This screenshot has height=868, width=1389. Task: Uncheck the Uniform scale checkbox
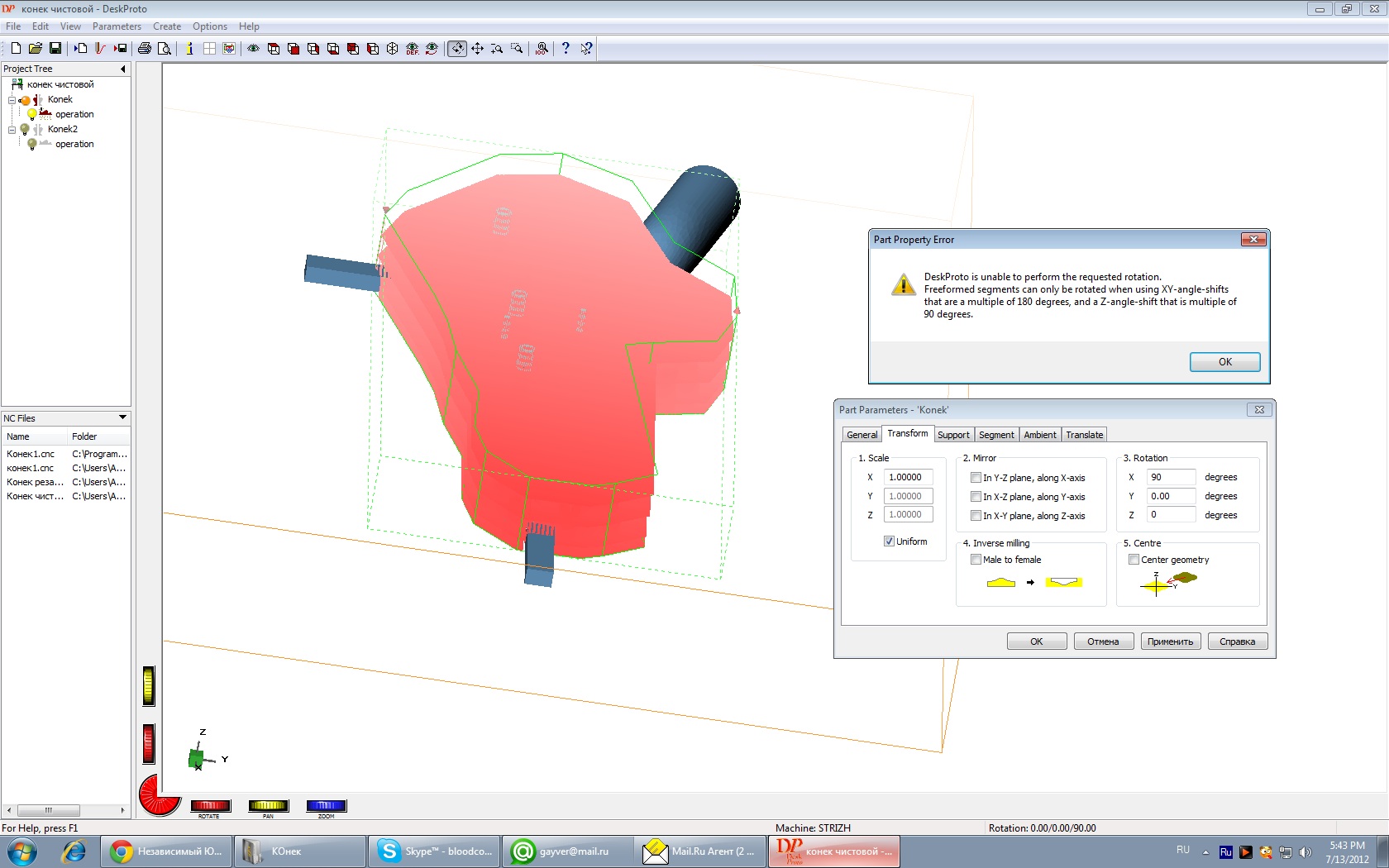point(889,541)
